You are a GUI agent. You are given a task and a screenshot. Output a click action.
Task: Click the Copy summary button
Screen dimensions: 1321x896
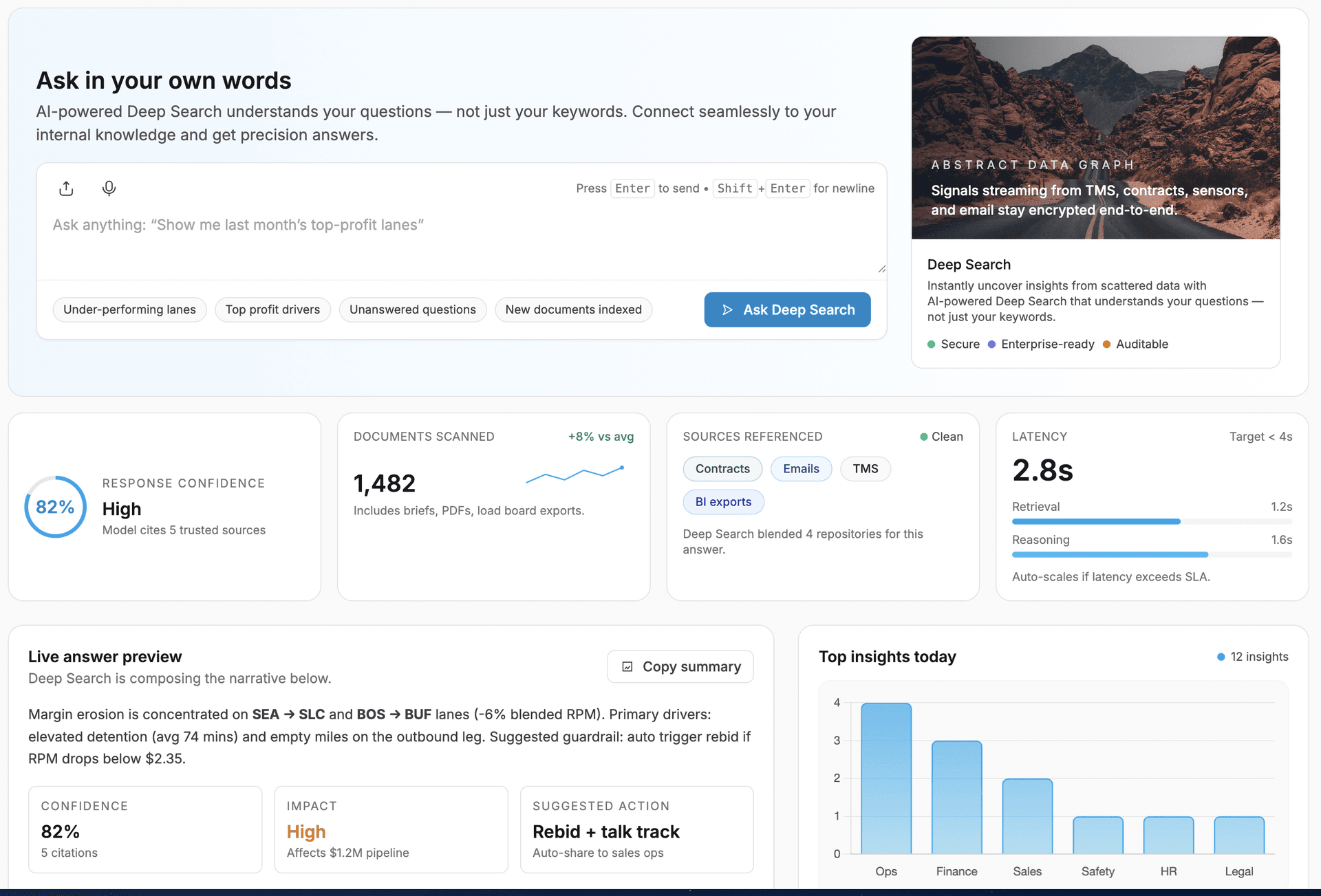(680, 666)
